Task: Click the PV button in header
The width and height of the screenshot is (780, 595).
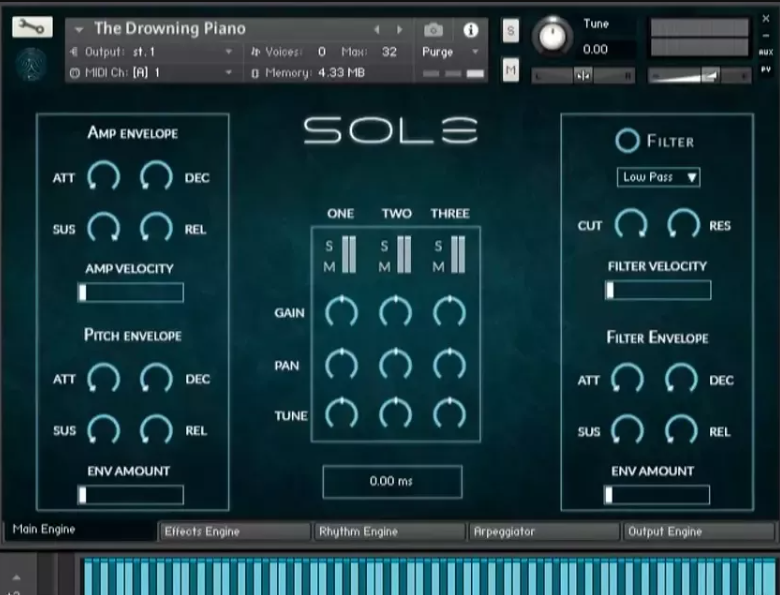Action: pyautogui.click(x=766, y=70)
